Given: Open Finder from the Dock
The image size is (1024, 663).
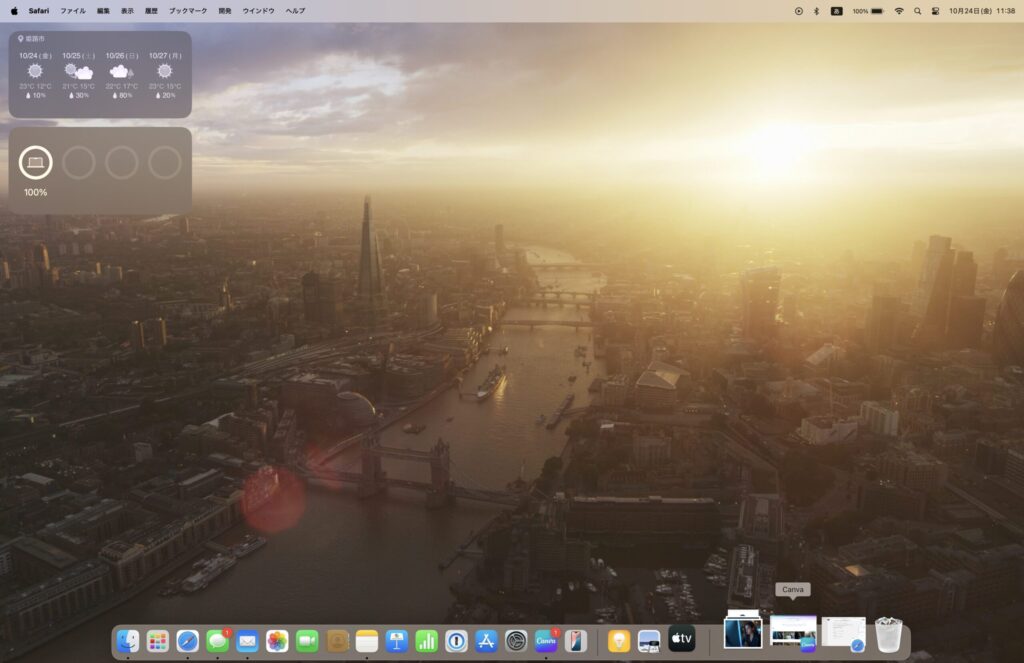Looking at the screenshot, I should [x=128, y=641].
